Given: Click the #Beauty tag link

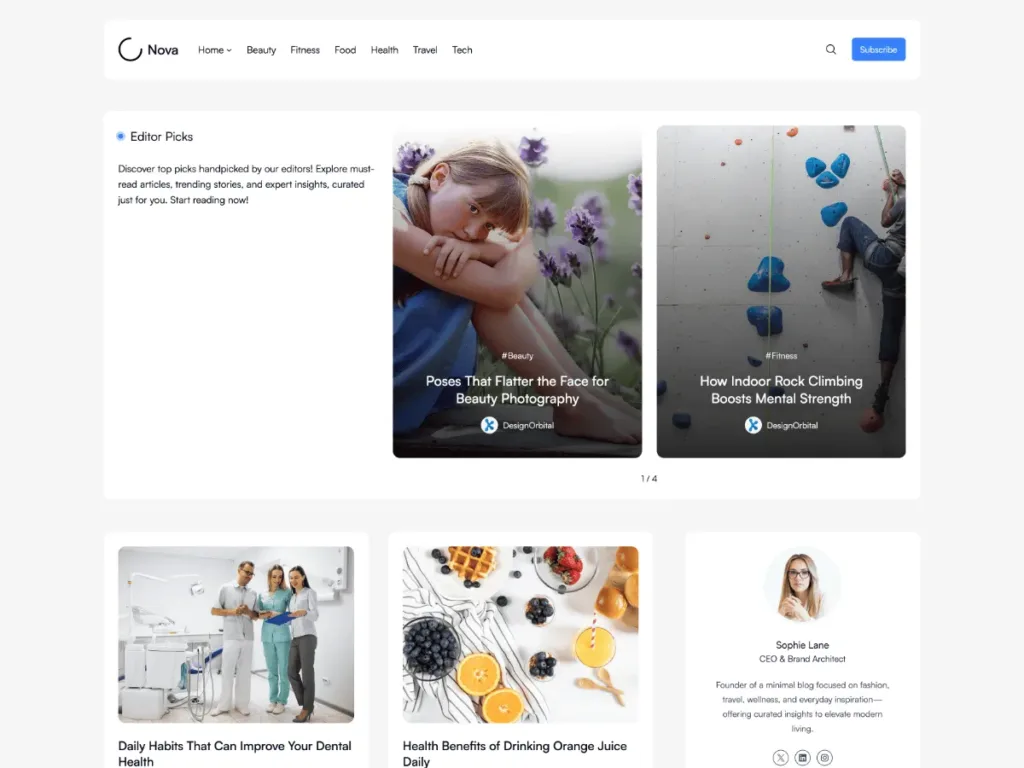Looking at the screenshot, I should (x=517, y=356).
